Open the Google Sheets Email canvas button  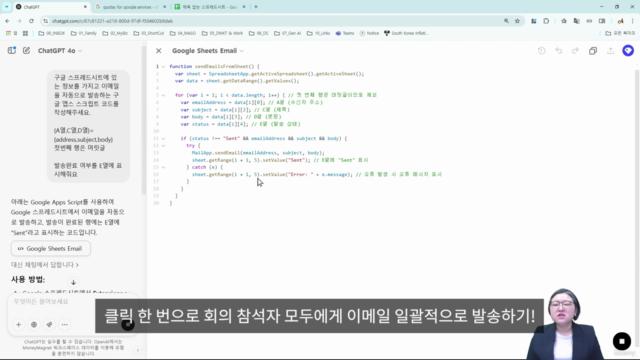tap(51, 249)
